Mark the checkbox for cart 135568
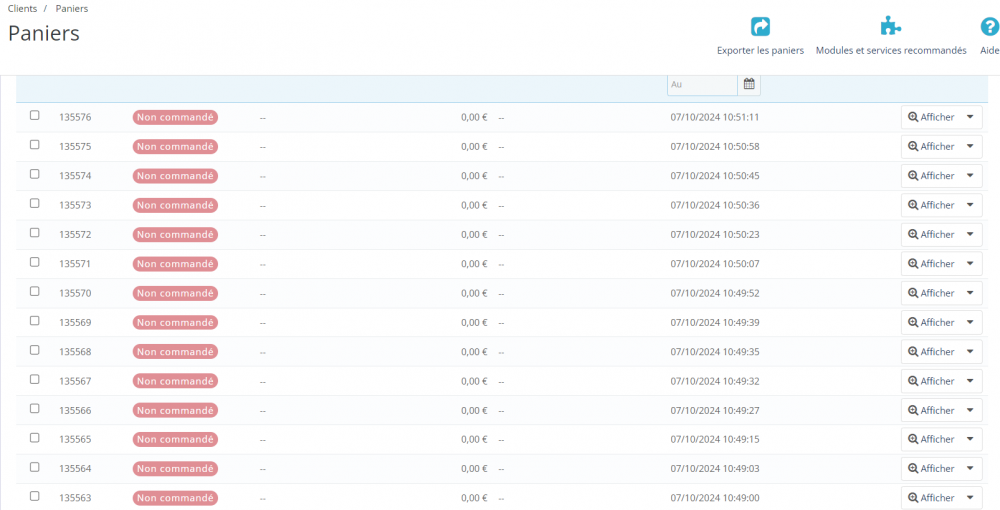This screenshot has height=510, width=1000. [34, 350]
